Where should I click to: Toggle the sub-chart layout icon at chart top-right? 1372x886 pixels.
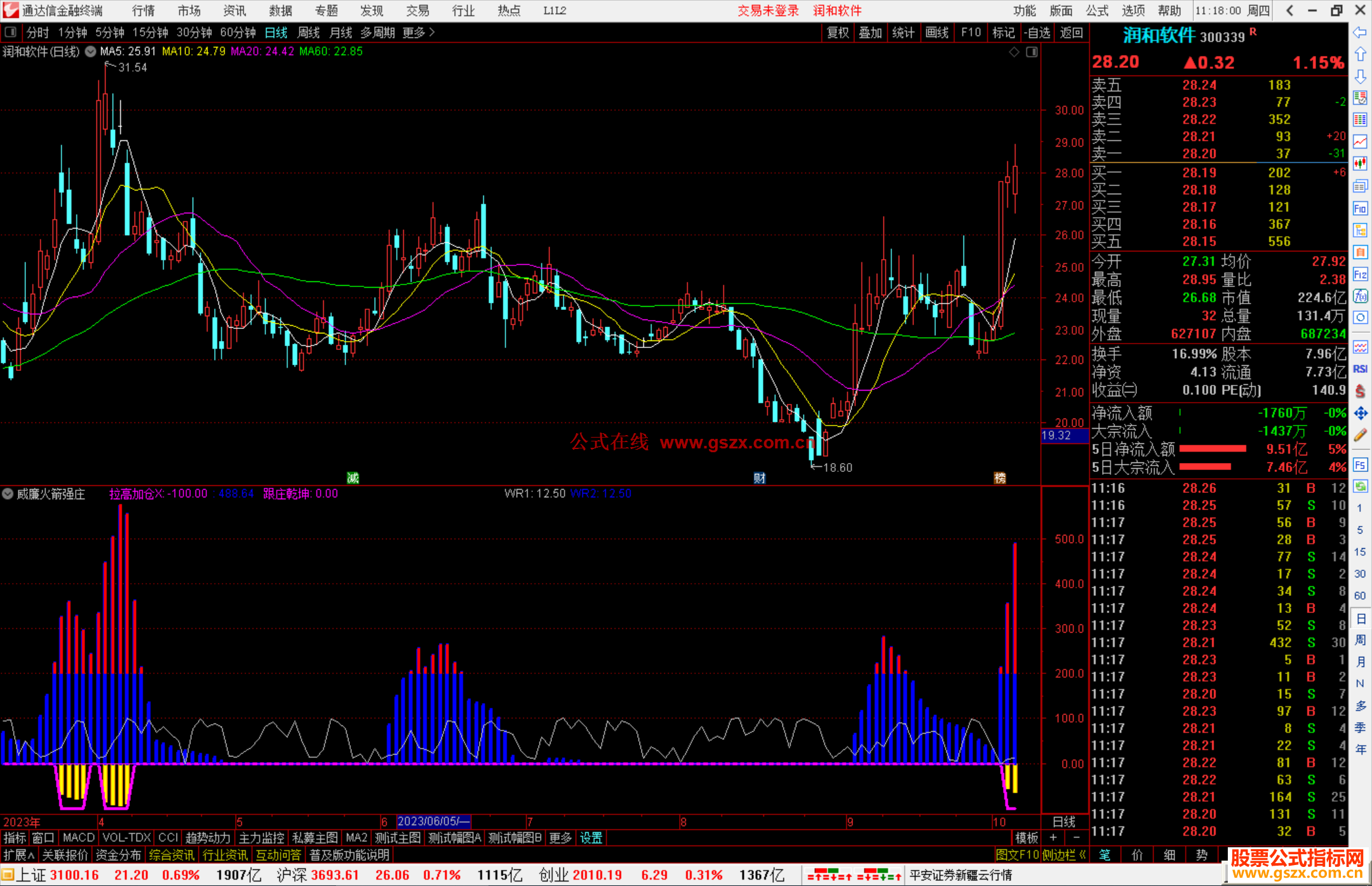(1032, 52)
